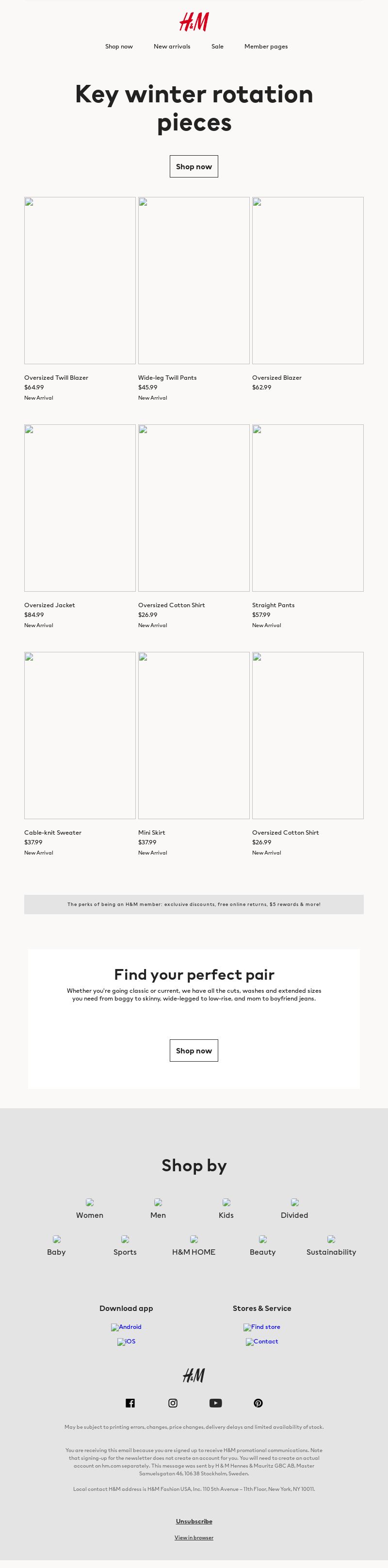This screenshot has height=1568, width=388.
Task: Click the black H&M footer logo
Action: coord(194,1375)
